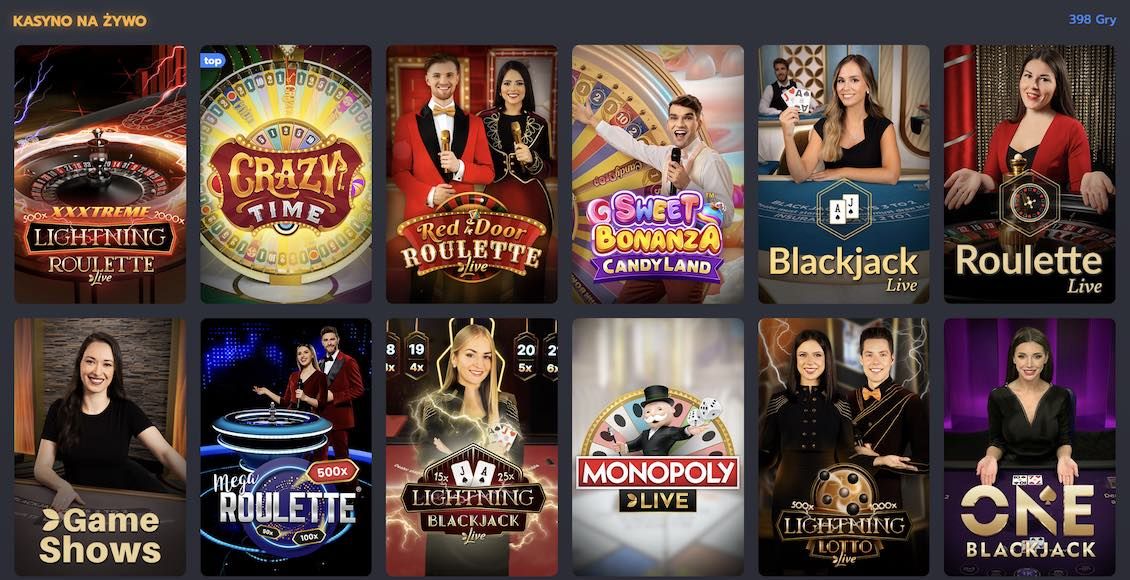Click the hexagon roulette wheel icon

[x=1029, y=202]
